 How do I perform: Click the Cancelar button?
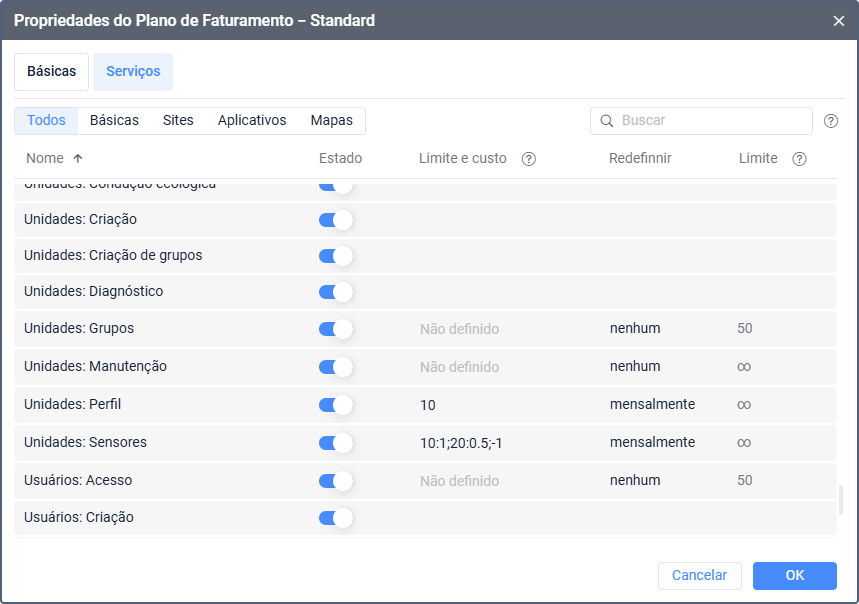tap(699, 576)
